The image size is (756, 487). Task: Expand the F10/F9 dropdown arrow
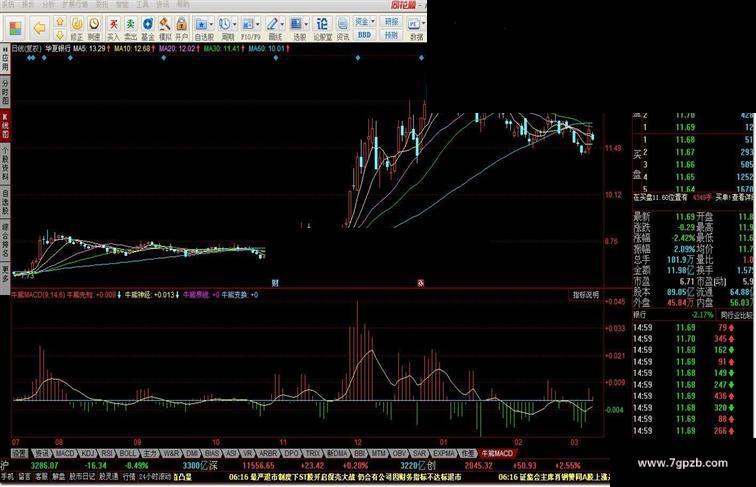258,24
